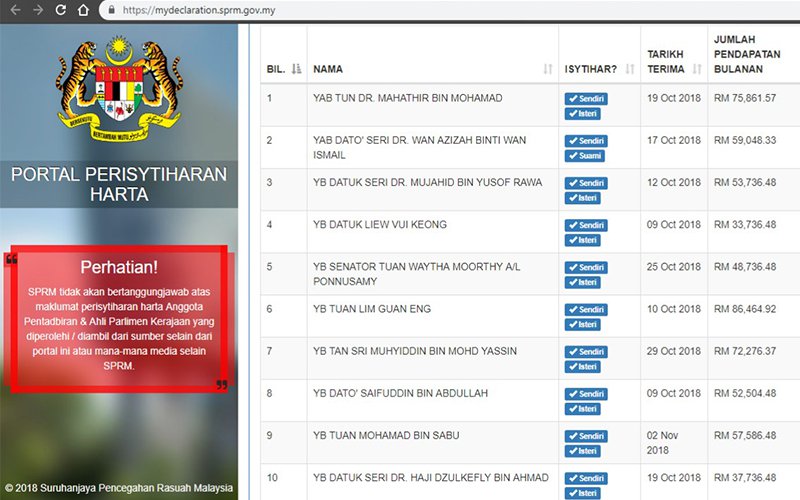The width and height of the screenshot is (800, 500).
Task: Click Sendiri badge for Mohamad Bin Sabu
Action: pyautogui.click(x=586, y=436)
